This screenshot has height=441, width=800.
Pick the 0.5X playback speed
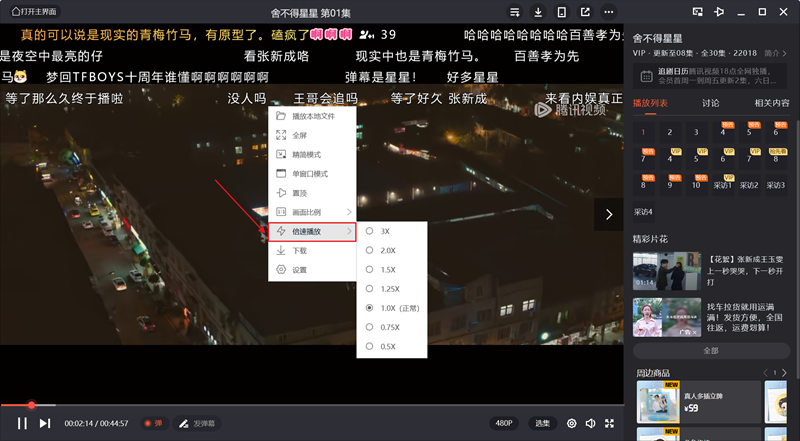(x=391, y=347)
